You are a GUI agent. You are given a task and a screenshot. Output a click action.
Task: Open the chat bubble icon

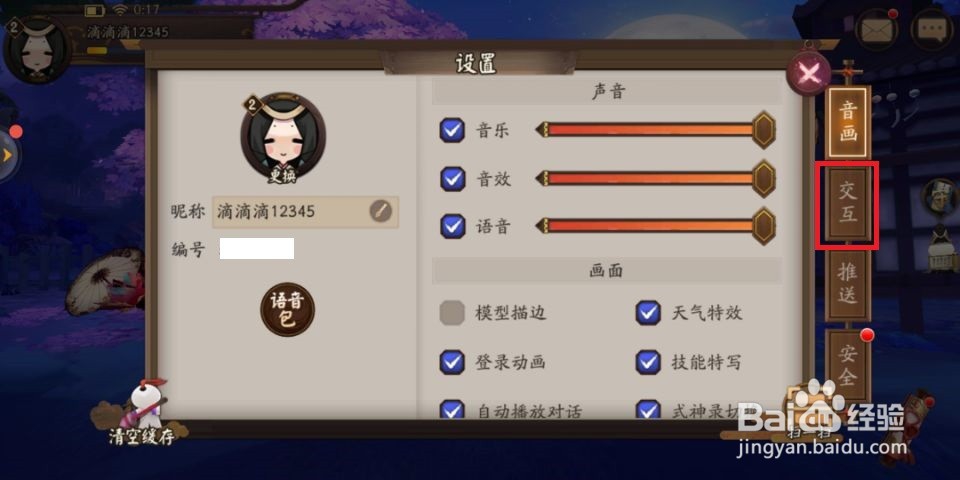(934, 29)
